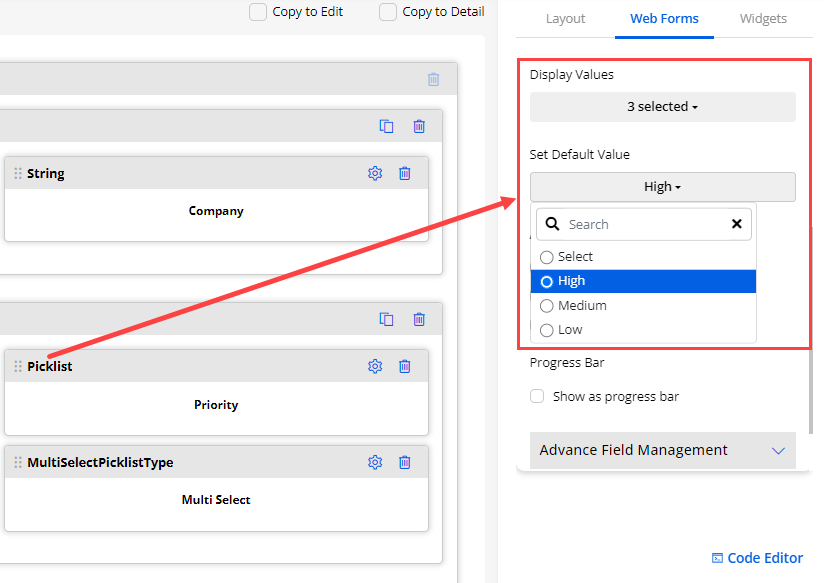Open the Code Editor link
The width and height of the screenshot is (824, 583).
[757, 558]
